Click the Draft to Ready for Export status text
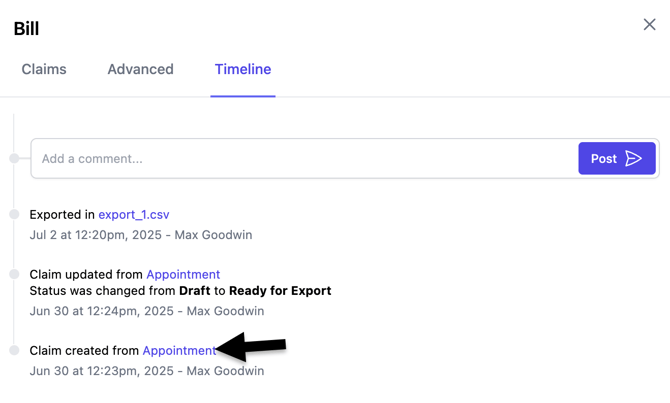 coord(180,291)
